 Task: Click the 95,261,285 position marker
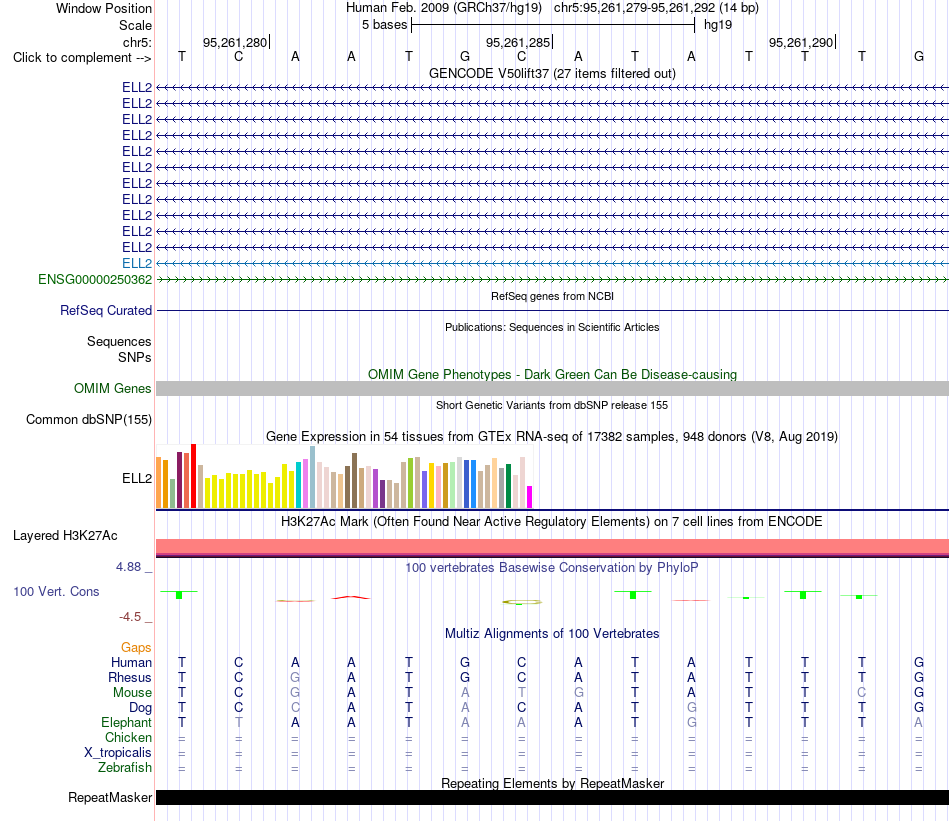pyautogui.click(x=519, y=42)
